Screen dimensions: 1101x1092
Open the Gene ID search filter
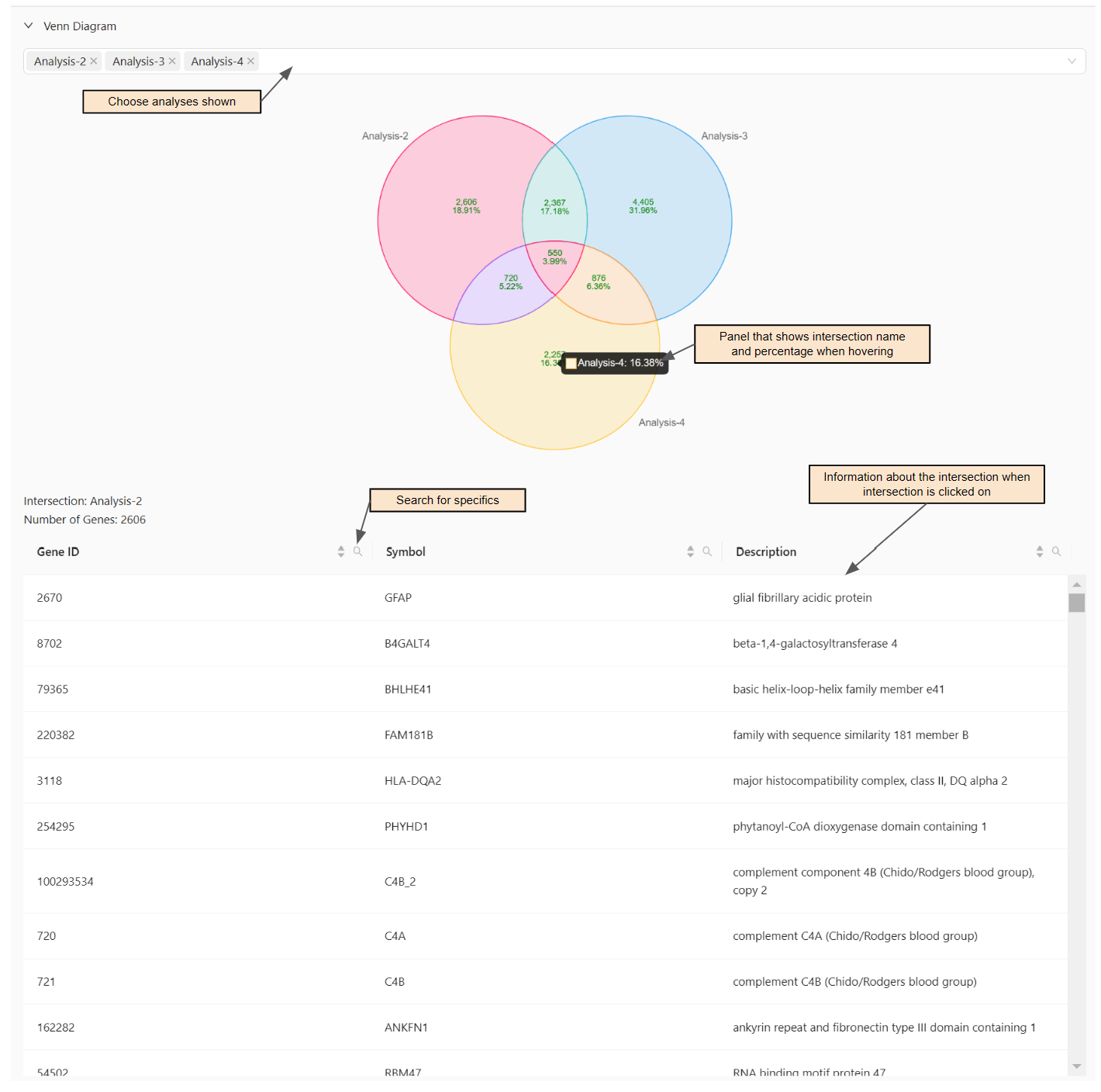pos(357,551)
